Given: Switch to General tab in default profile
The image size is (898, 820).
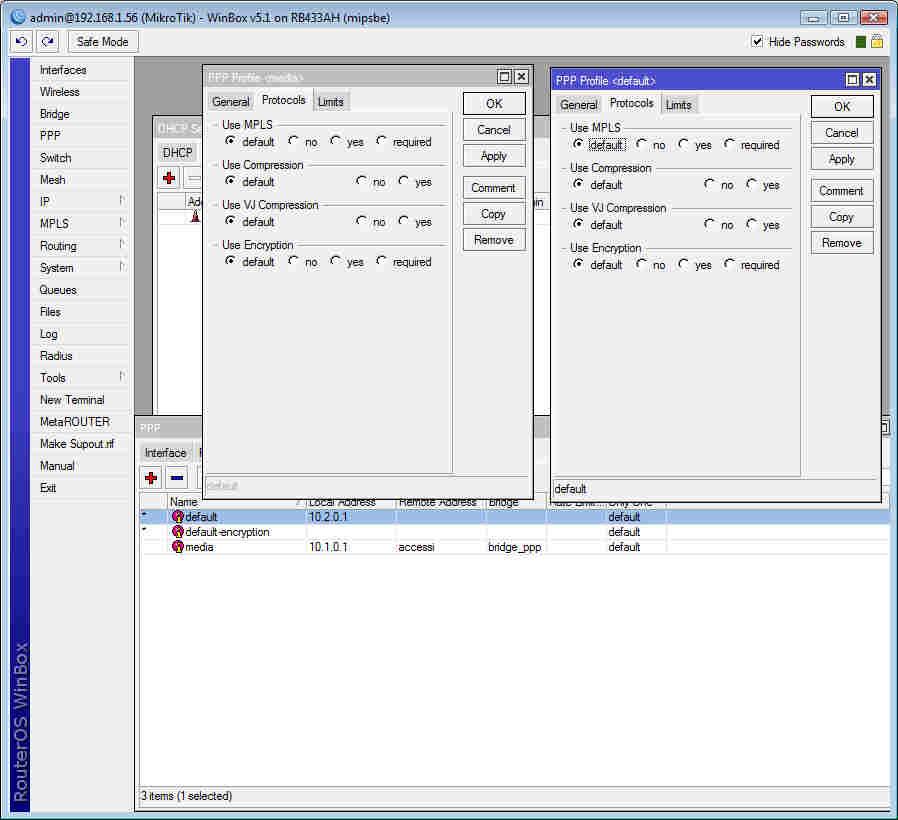Looking at the screenshot, I should click(578, 105).
